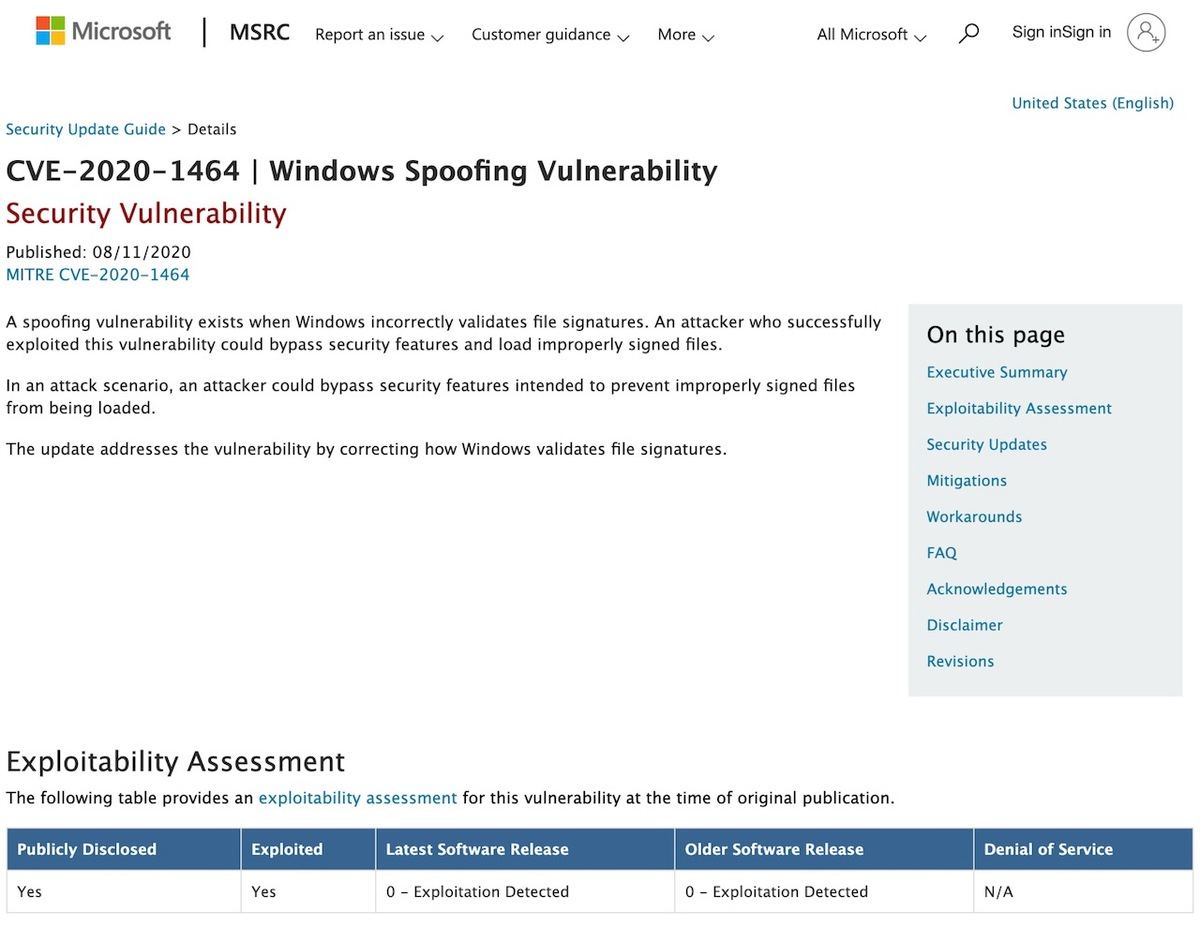The image size is (1200, 927).
Task: Click the Microsoft logo
Action: point(103,31)
